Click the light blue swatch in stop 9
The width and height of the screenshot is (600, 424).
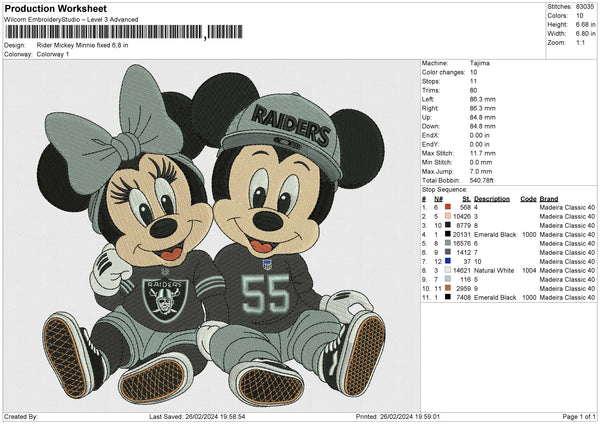(448, 279)
